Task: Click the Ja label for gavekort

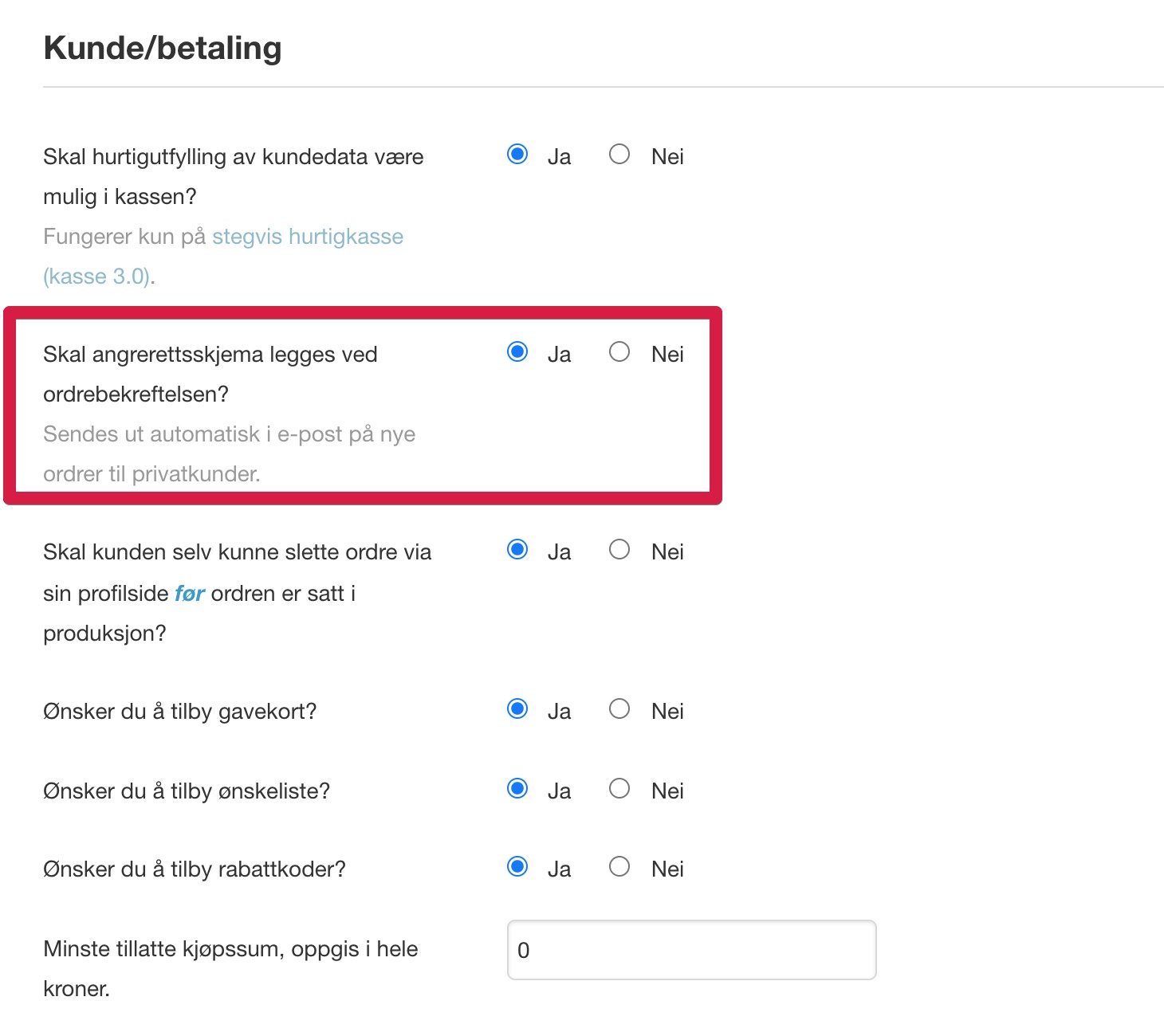Action: coord(559,712)
